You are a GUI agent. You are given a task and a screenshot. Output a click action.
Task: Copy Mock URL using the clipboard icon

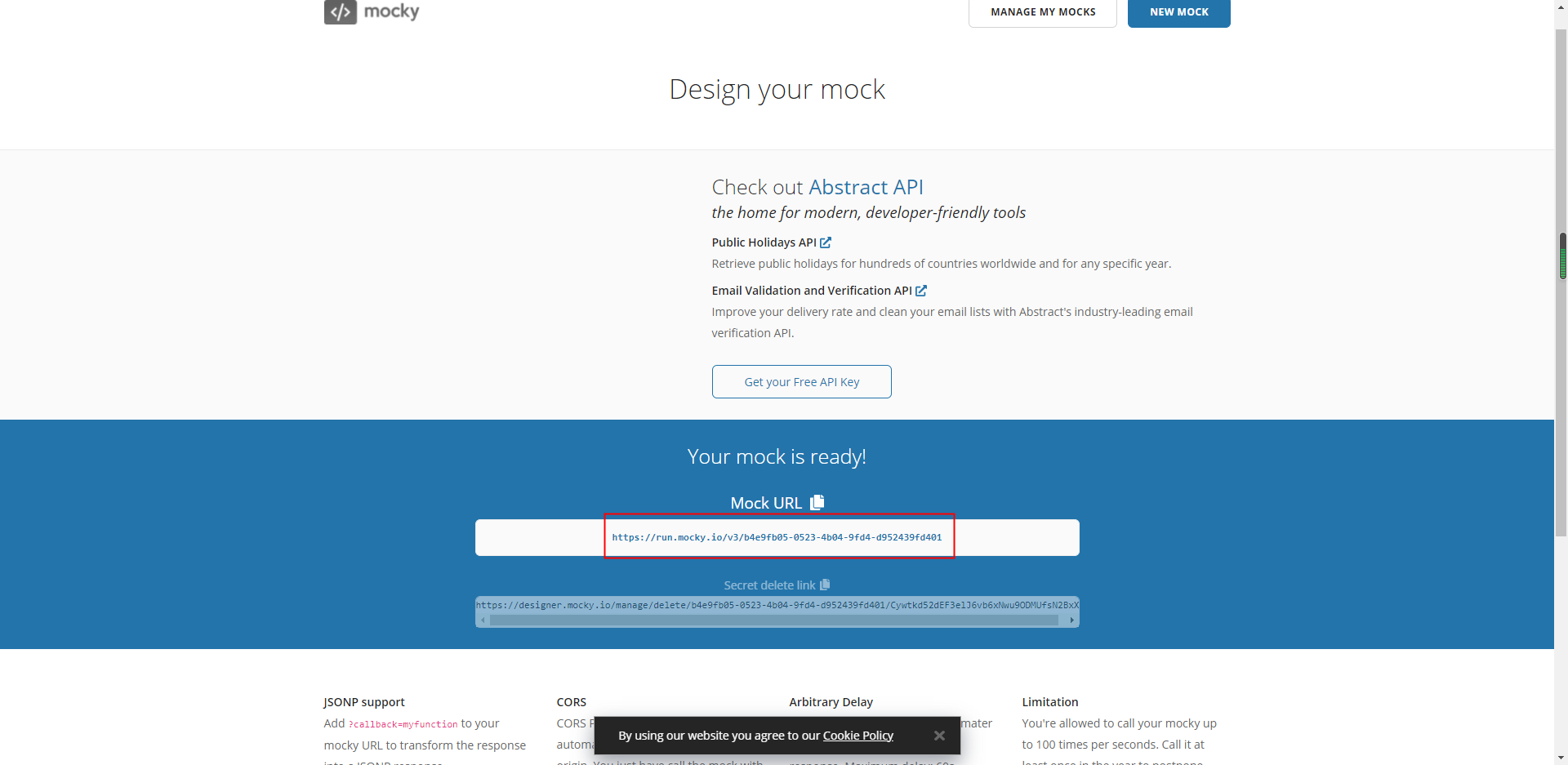pos(817,502)
